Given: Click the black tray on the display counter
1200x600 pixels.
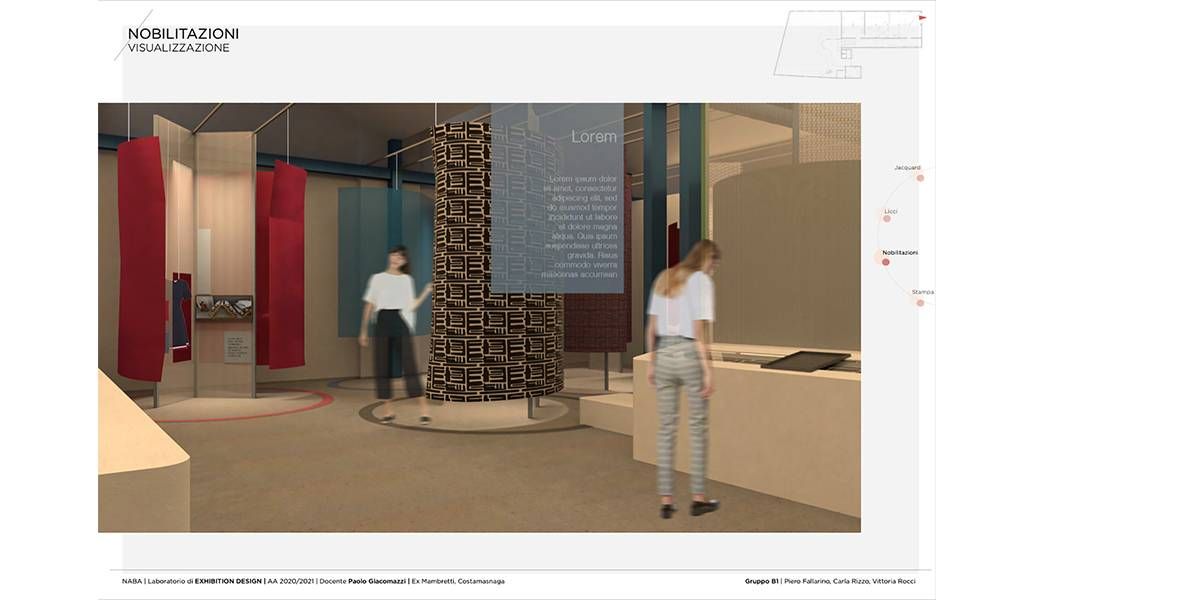Looking at the screenshot, I should coord(805,360).
